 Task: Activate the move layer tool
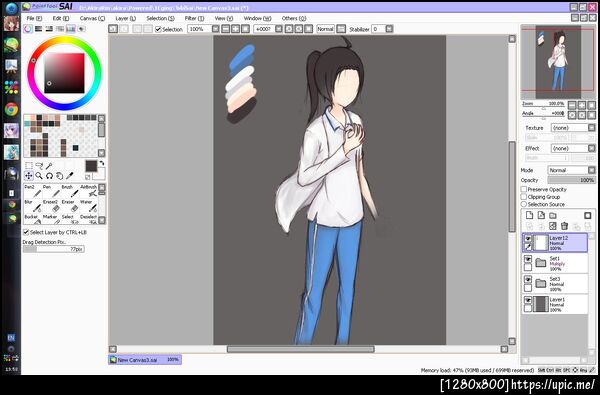click(x=29, y=176)
